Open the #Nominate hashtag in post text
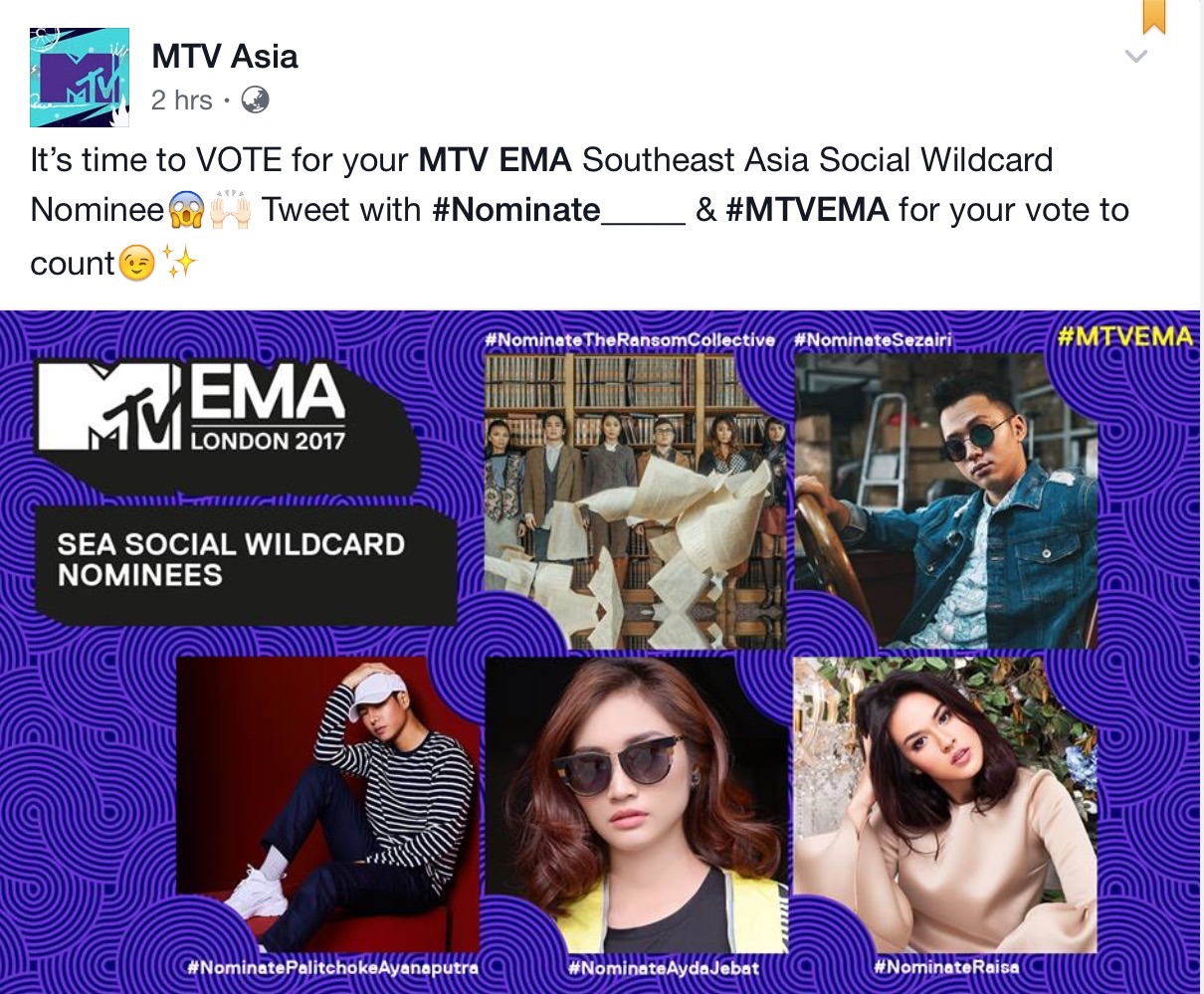 [558, 210]
